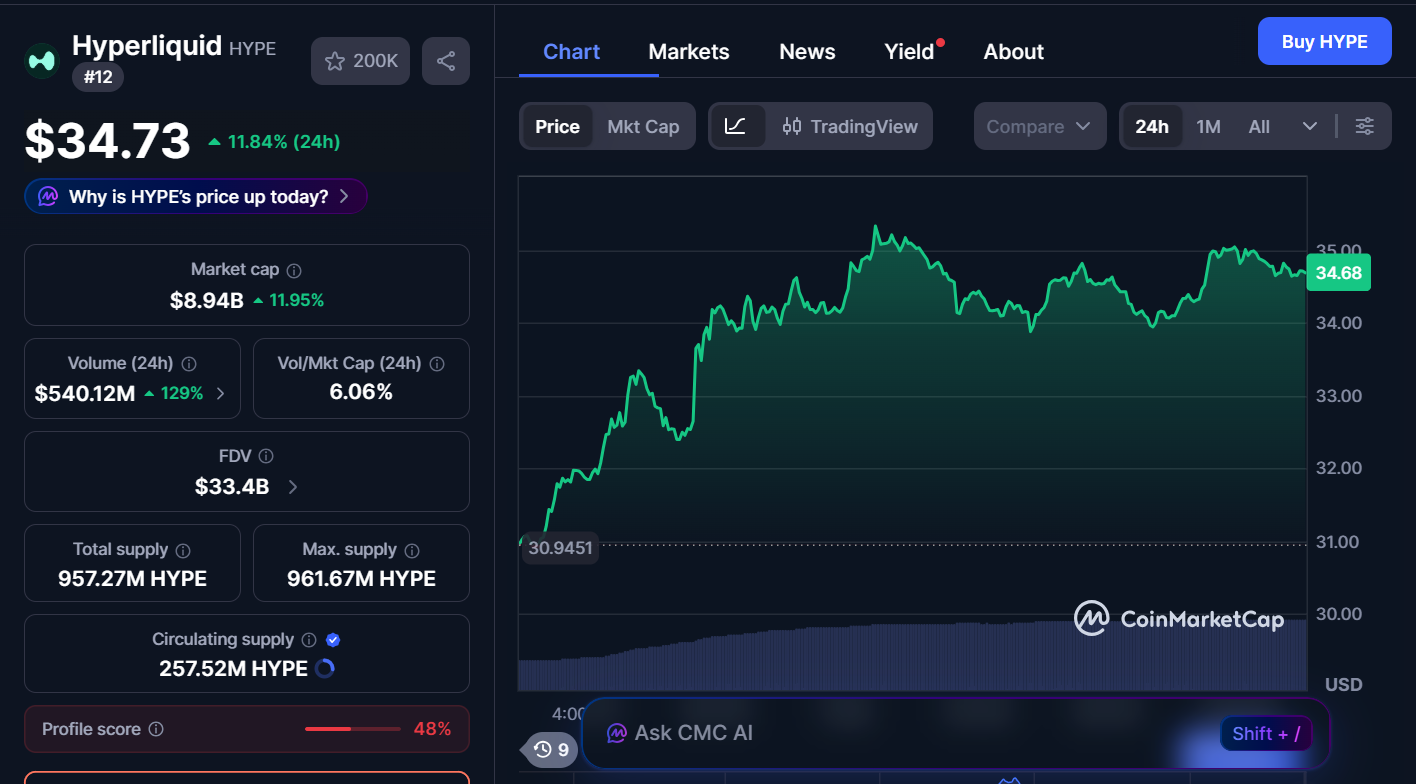The width and height of the screenshot is (1416, 784).
Task: Click the Ask CMC AI field
Action: pyautogui.click(x=900, y=733)
